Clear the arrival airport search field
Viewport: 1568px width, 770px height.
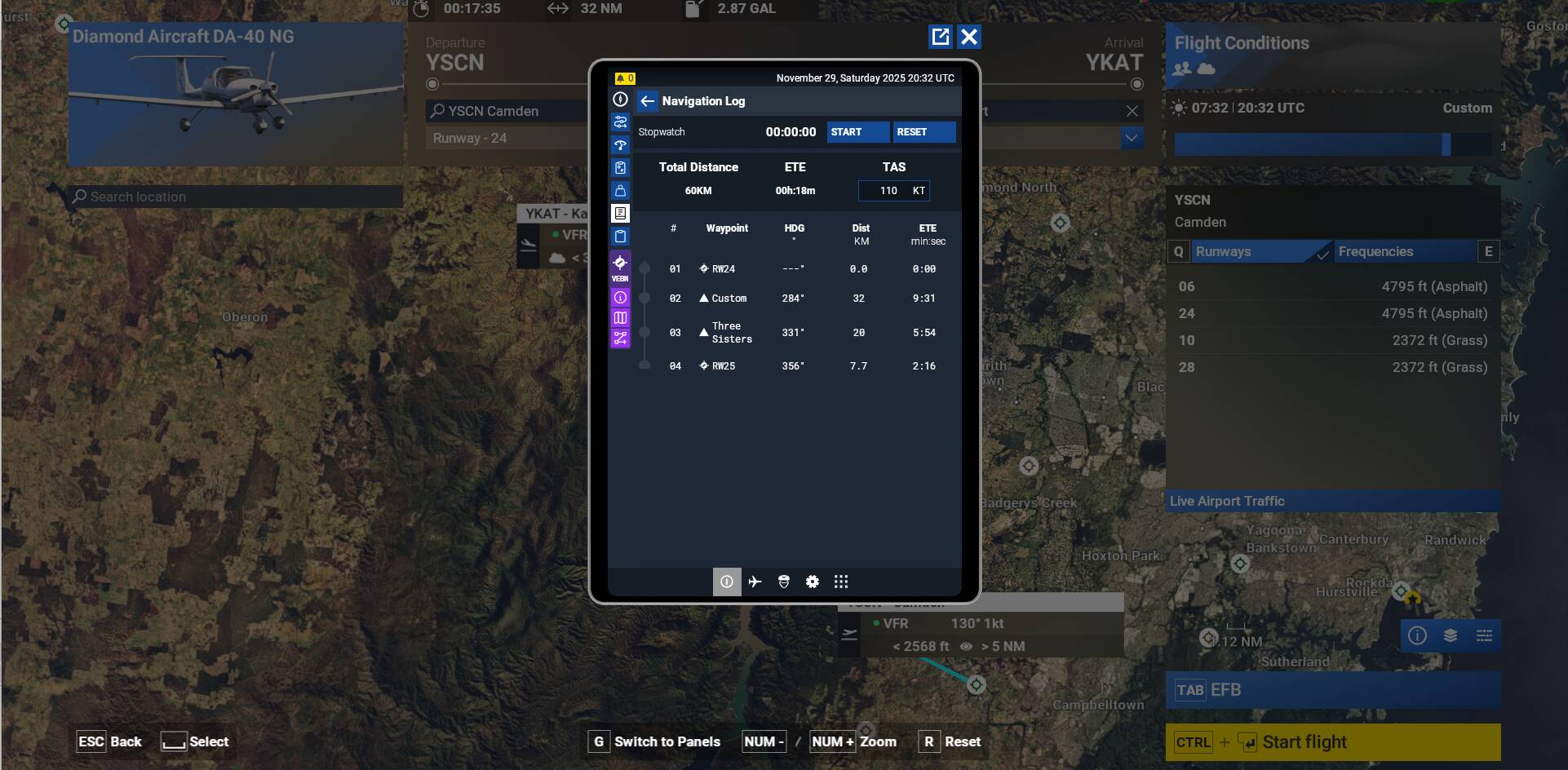click(x=1132, y=111)
